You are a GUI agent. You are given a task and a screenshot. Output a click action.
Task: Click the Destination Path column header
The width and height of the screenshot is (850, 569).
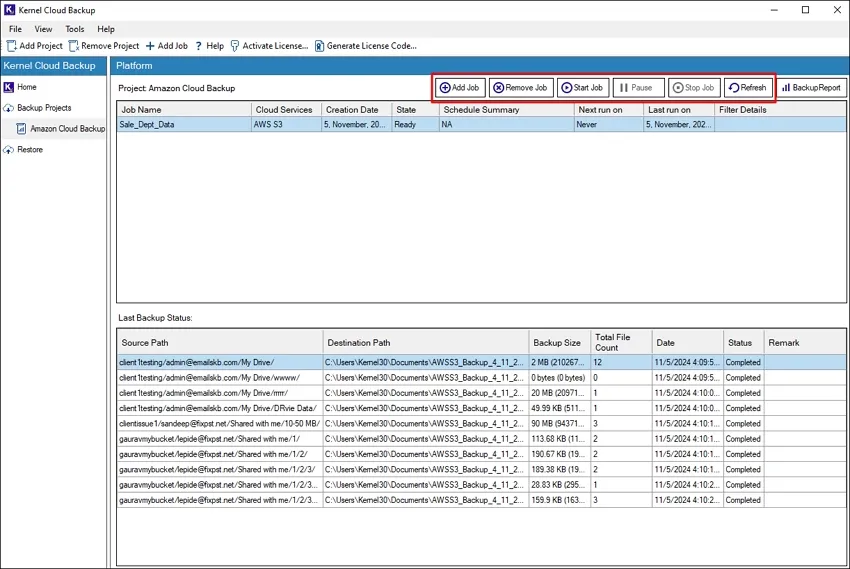[426, 342]
